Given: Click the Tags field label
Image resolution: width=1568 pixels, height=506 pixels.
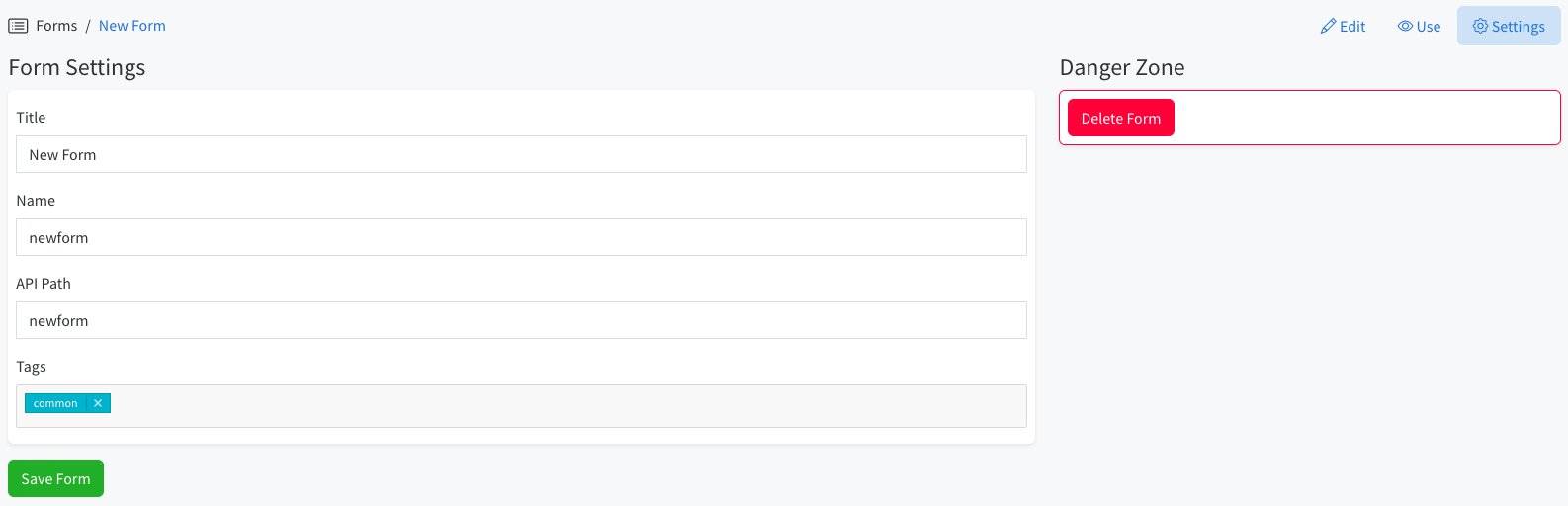Looking at the screenshot, I should click(x=31, y=367).
